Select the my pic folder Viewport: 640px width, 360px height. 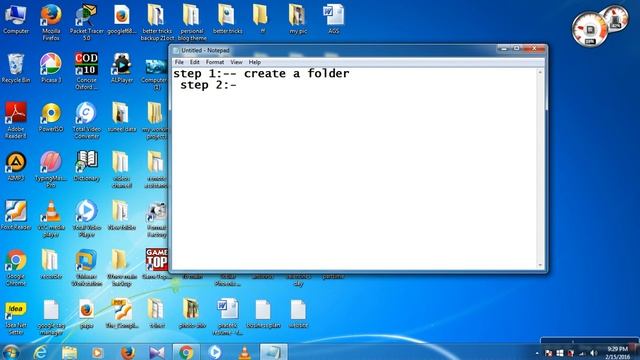click(298, 19)
